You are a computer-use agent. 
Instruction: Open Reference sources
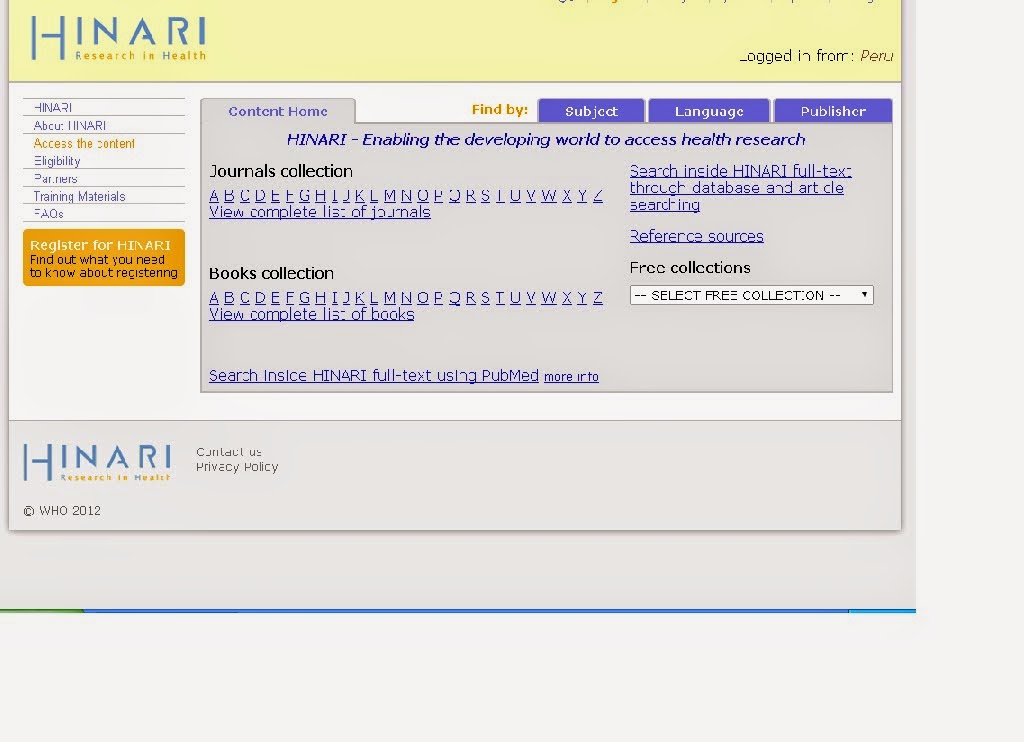pos(696,236)
